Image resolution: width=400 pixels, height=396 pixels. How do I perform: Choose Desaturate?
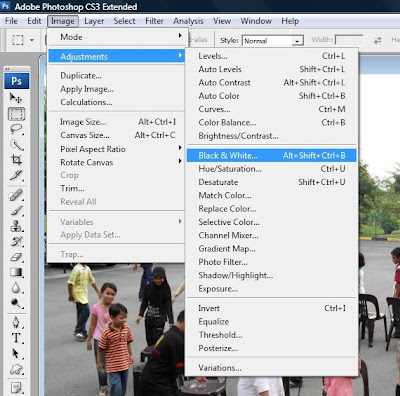coord(272,182)
